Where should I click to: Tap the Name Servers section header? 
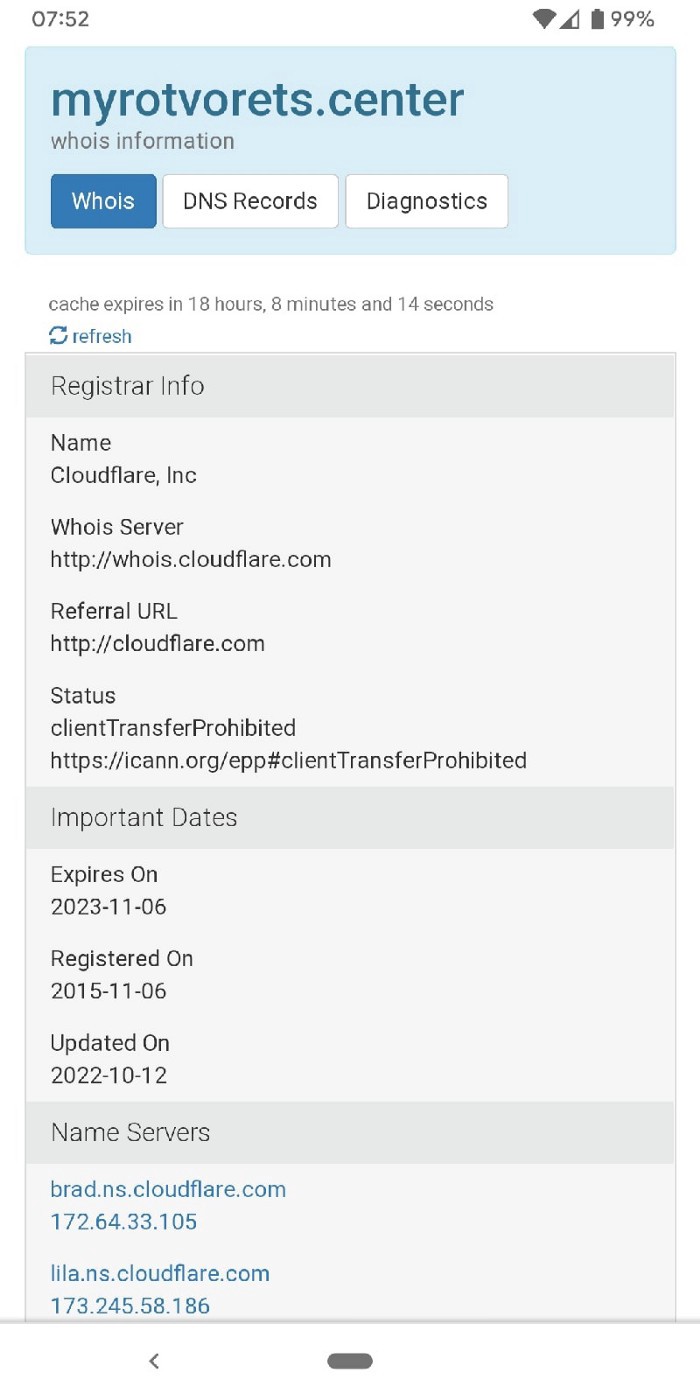pyautogui.click(x=131, y=1132)
